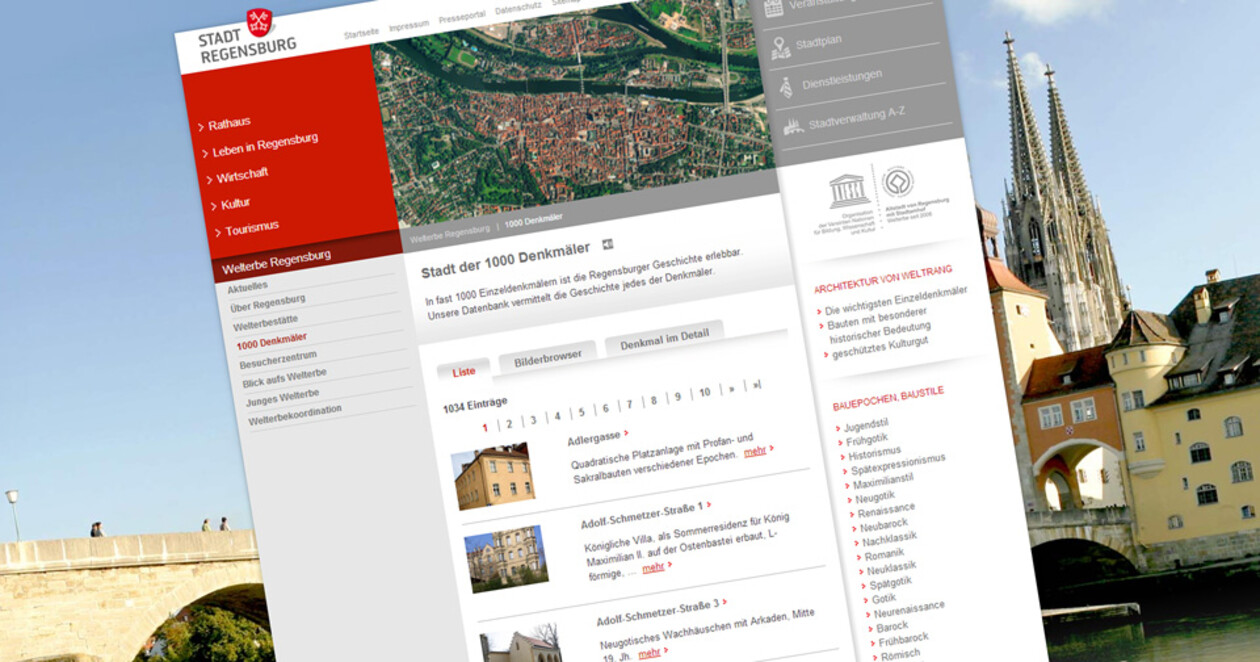Click the aerial city header image
This screenshot has height=662, width=1260.
(572, 112)
